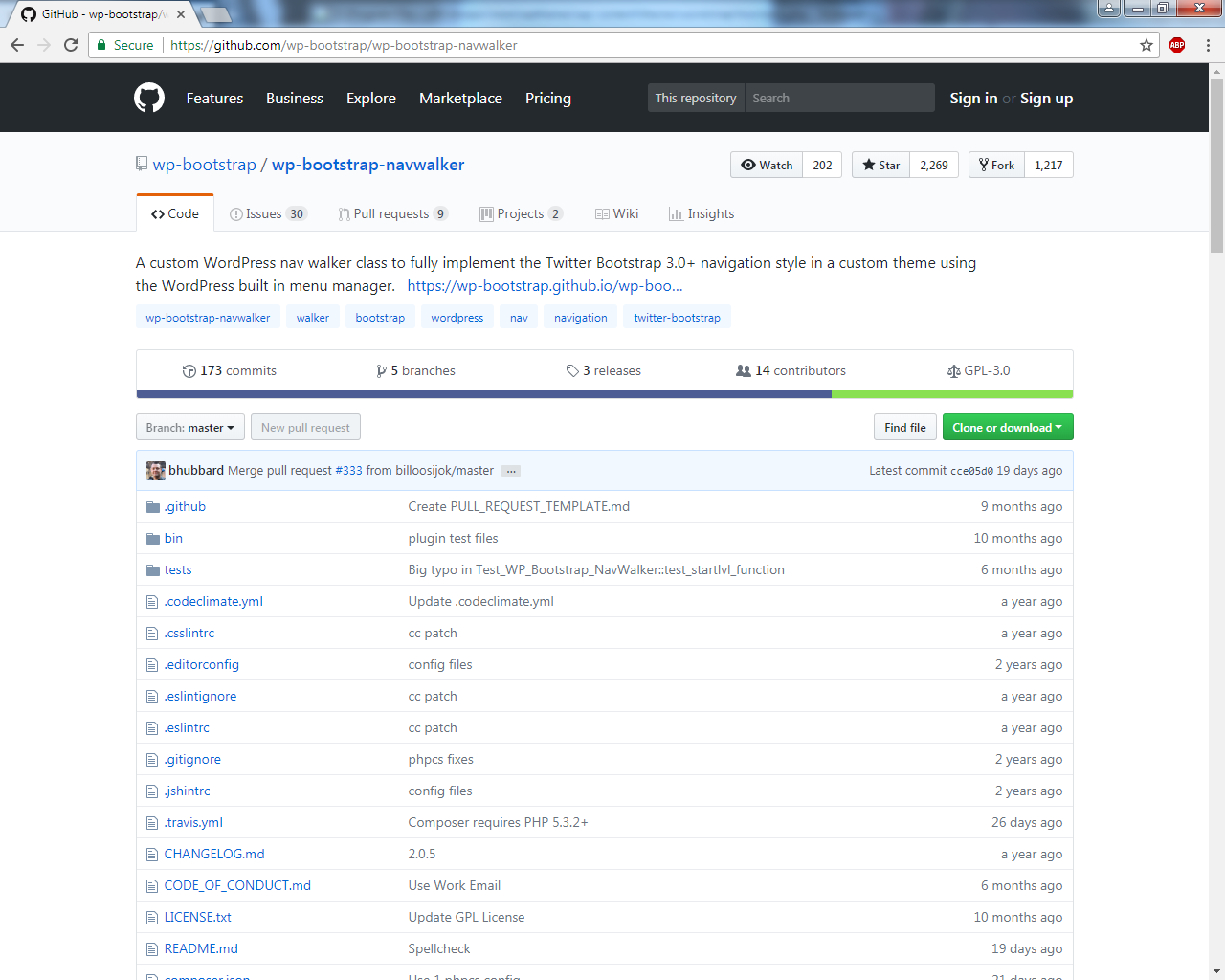Click the file icon beside .editorconfig
Image resolution: width=1225 pixels, height=980 pixels.
pyautogui.click(x=151, y=665)
